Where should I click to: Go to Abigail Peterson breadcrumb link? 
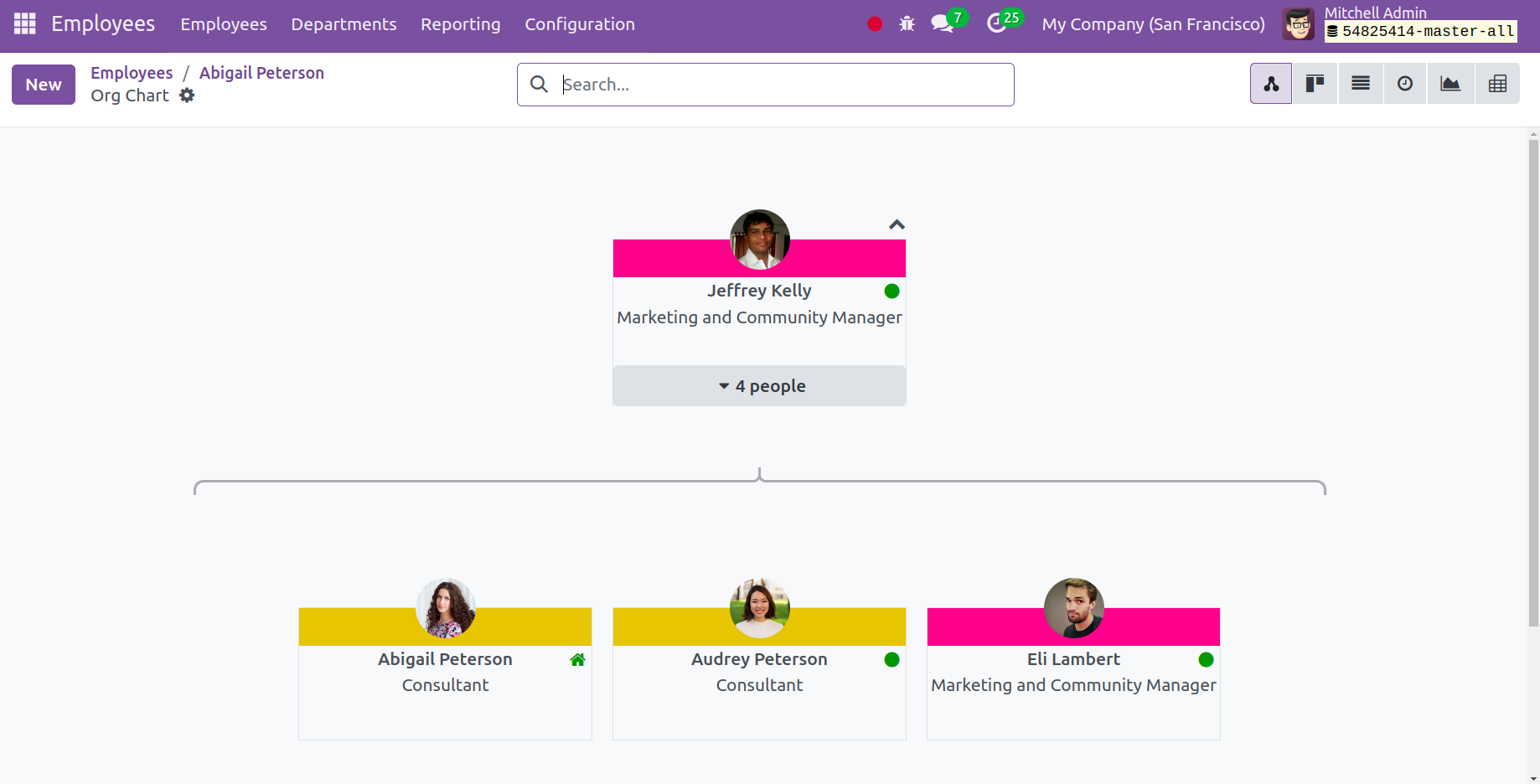coord(261,73)
